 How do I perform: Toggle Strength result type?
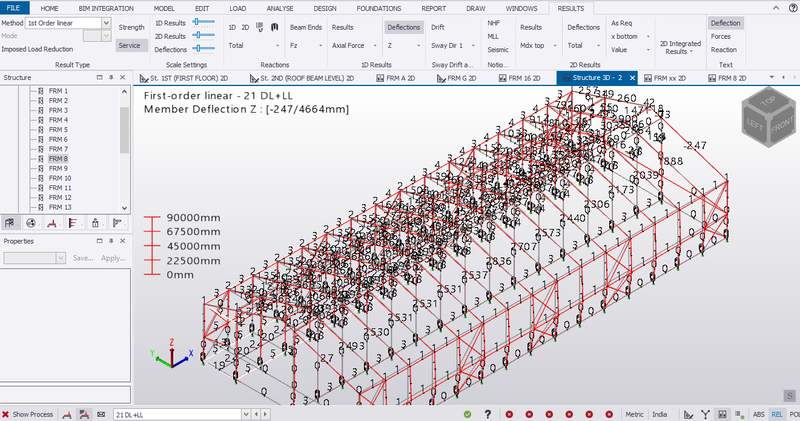coord(132,27)
